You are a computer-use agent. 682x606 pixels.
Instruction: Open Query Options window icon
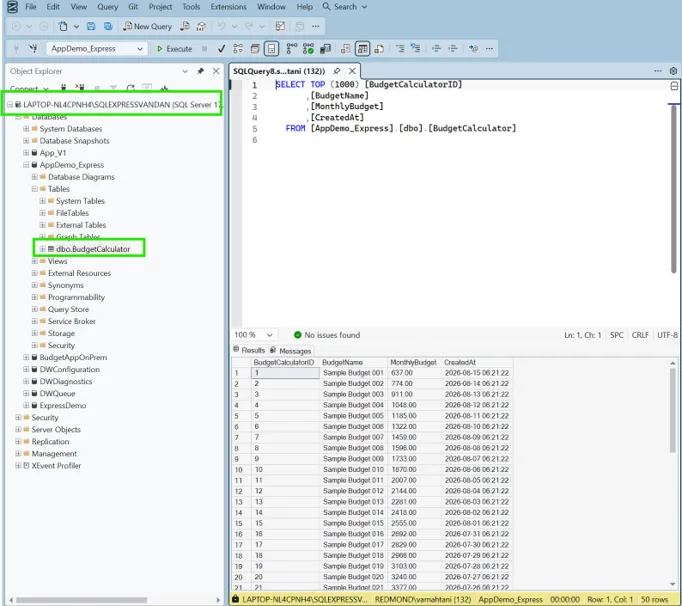255,48
